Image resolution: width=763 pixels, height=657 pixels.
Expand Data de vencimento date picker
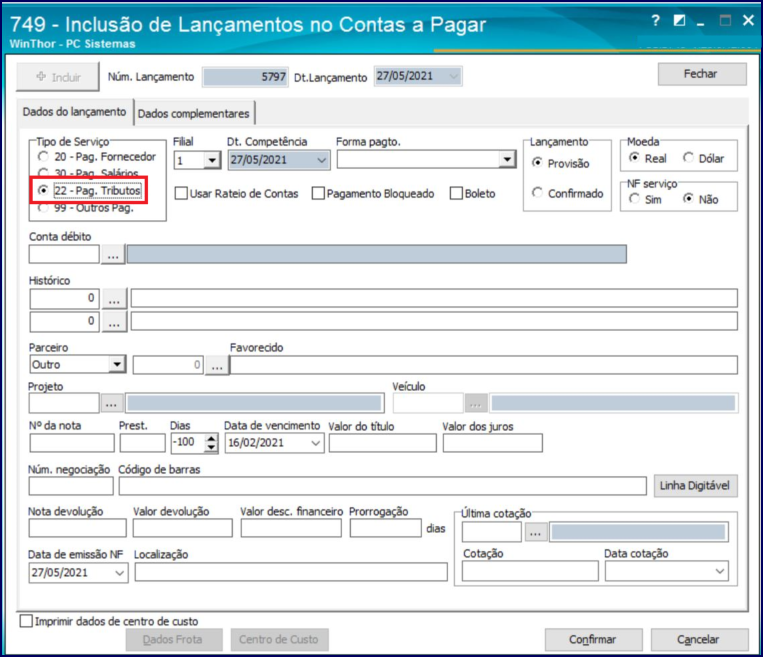click(315, 443)
